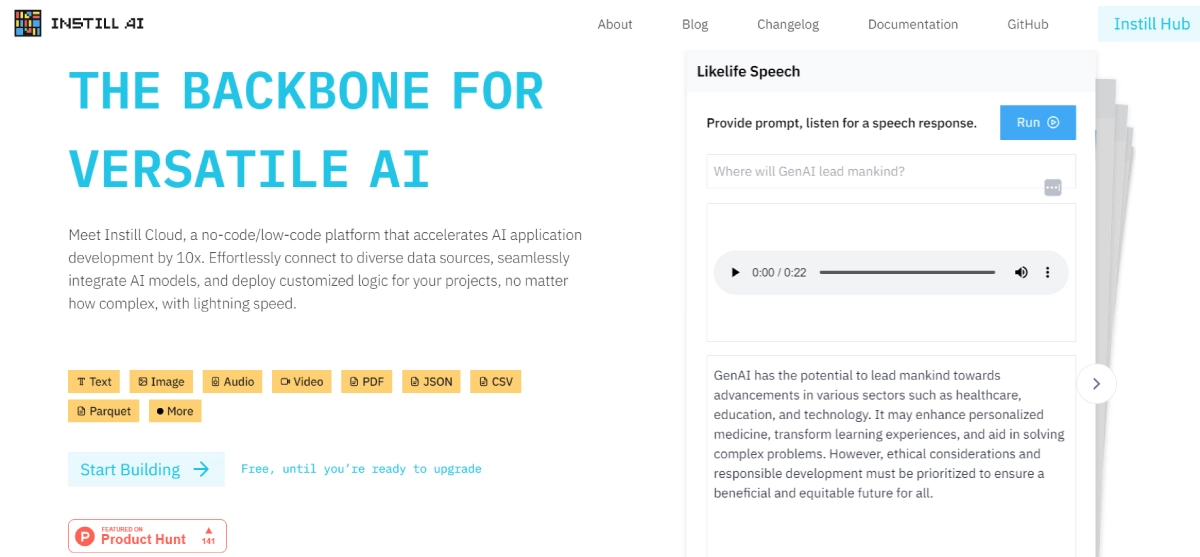Screen dimensions: 1200x557
Task: Click the Instill AI logo icon
Action: [x=28, y=23]
